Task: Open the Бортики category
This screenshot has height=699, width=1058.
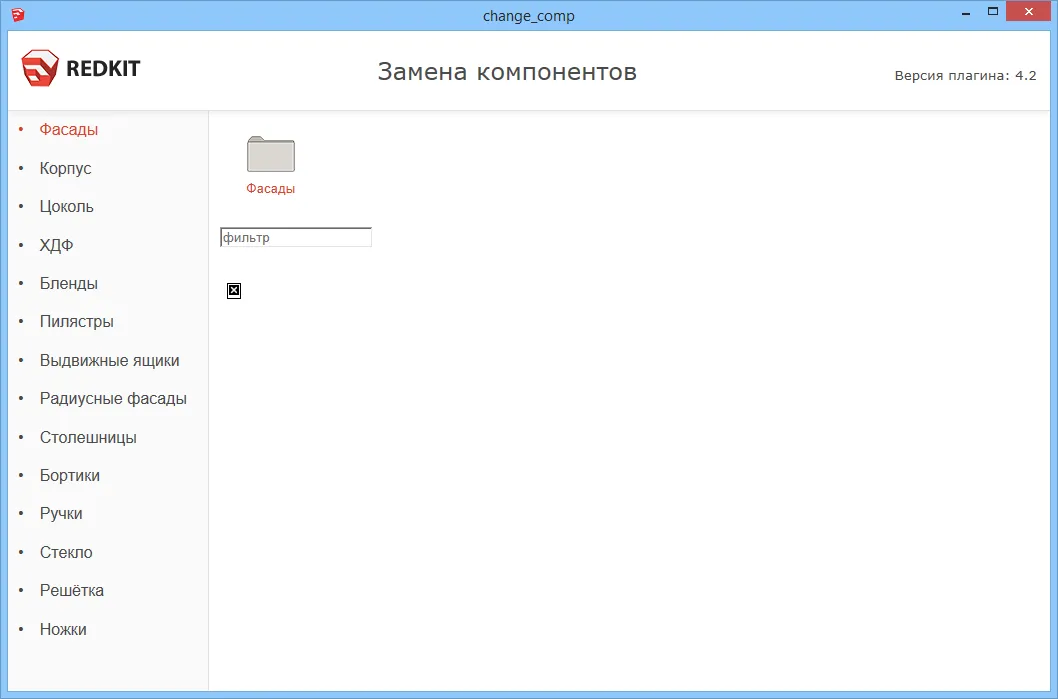Action: coord(69,475)
